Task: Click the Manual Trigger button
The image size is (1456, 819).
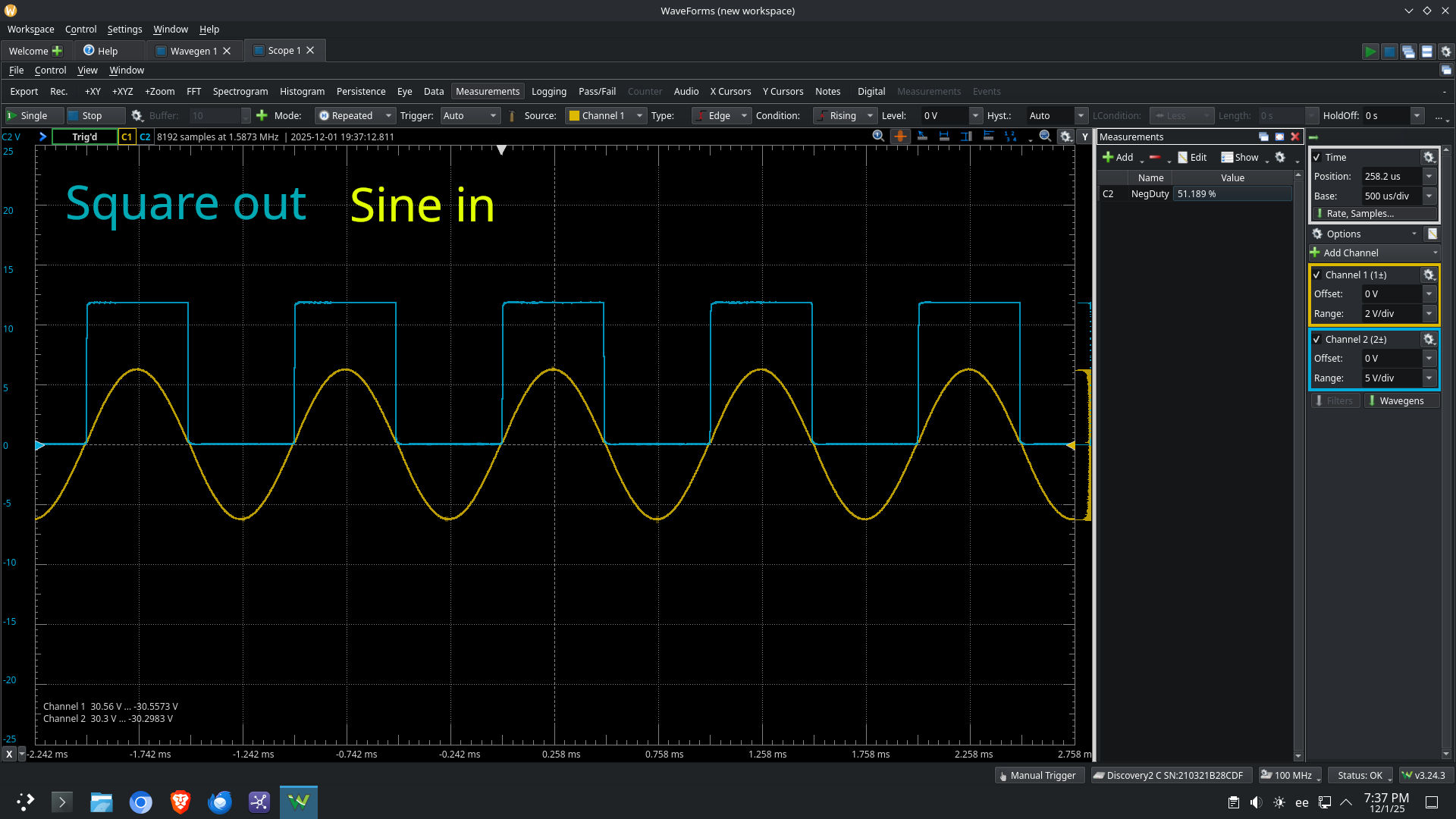Action: click(x=1037, y=775)
